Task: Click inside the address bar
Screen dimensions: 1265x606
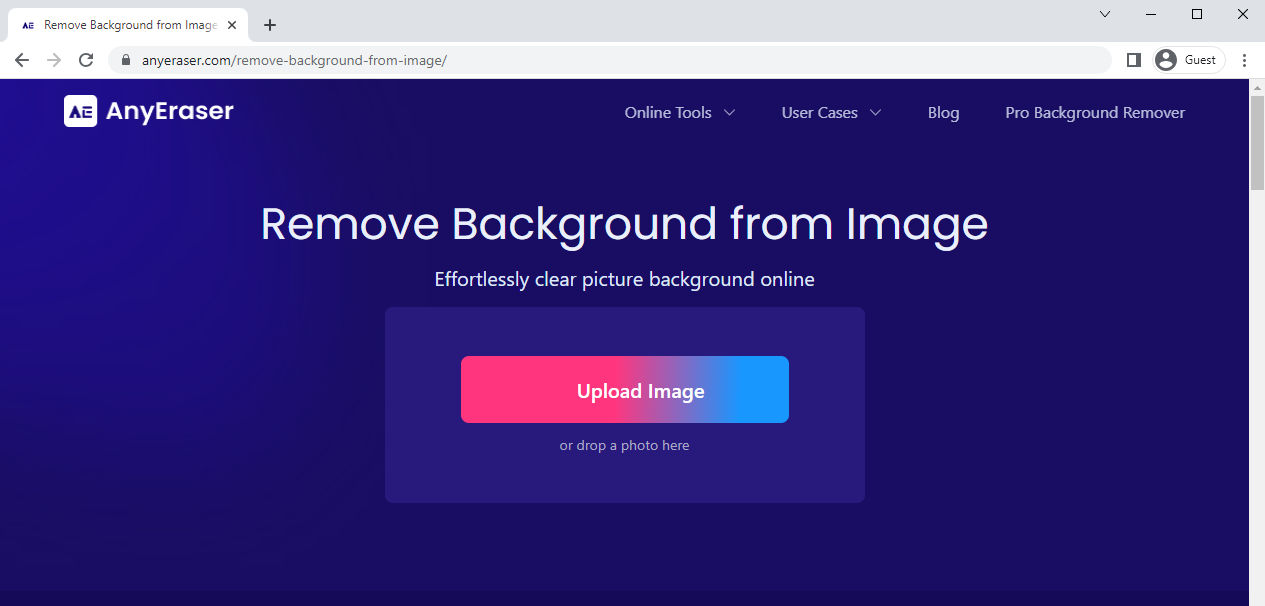Action: click(x=600, y=60)
